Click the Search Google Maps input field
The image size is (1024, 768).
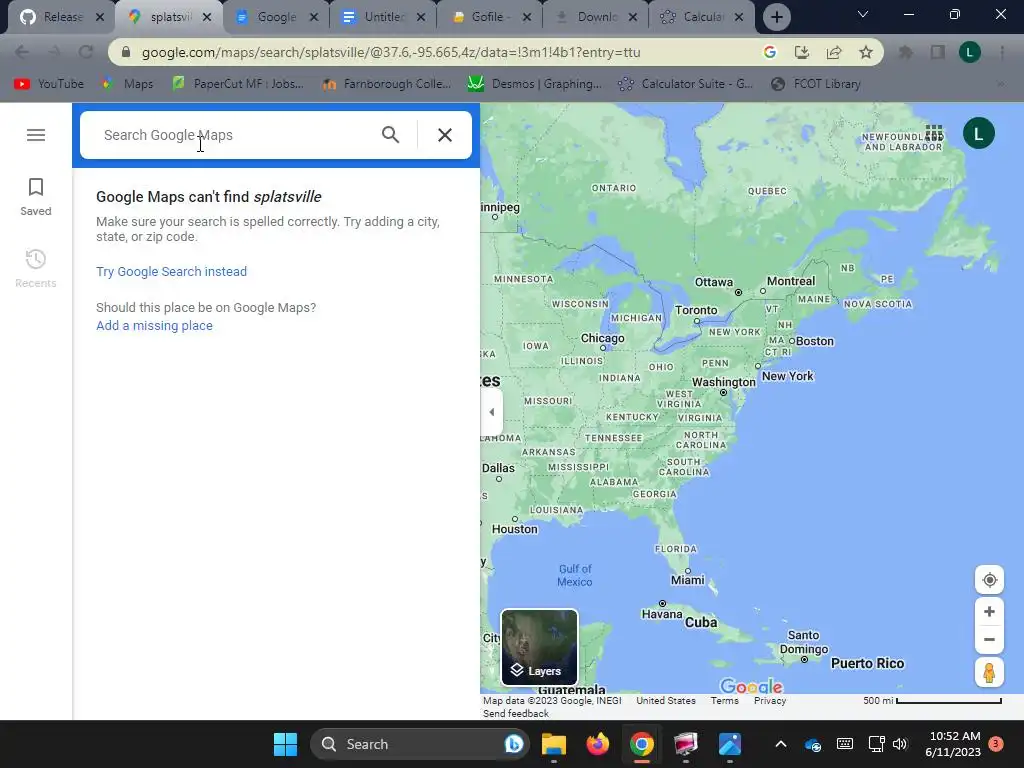click(x=235, y=135)
